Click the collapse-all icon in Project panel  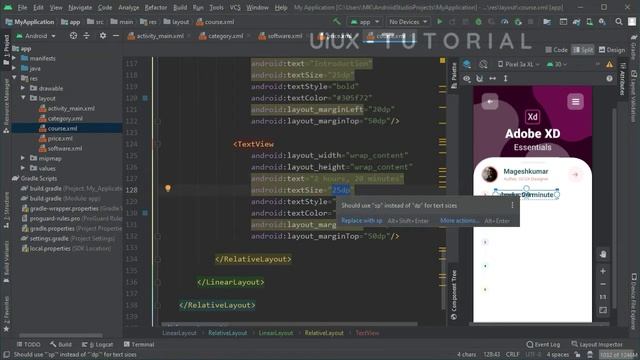coord(87,36)
